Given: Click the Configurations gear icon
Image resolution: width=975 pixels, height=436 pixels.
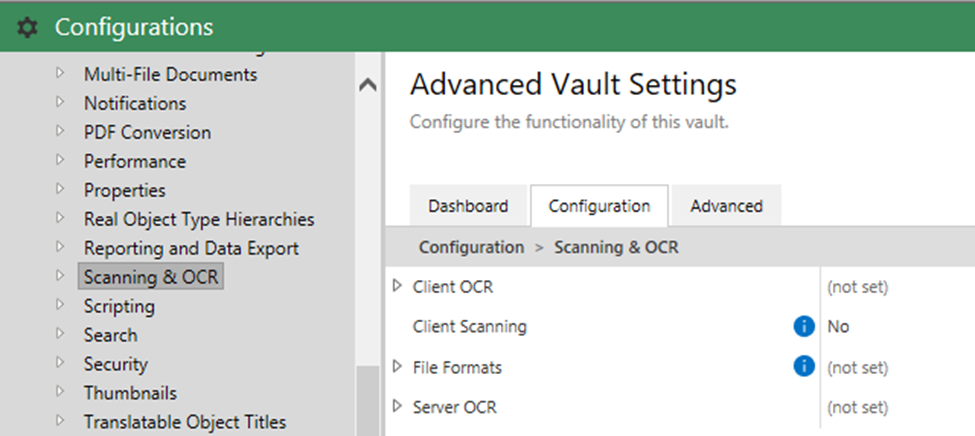Looking at the screenshot, I should [27, 28].
